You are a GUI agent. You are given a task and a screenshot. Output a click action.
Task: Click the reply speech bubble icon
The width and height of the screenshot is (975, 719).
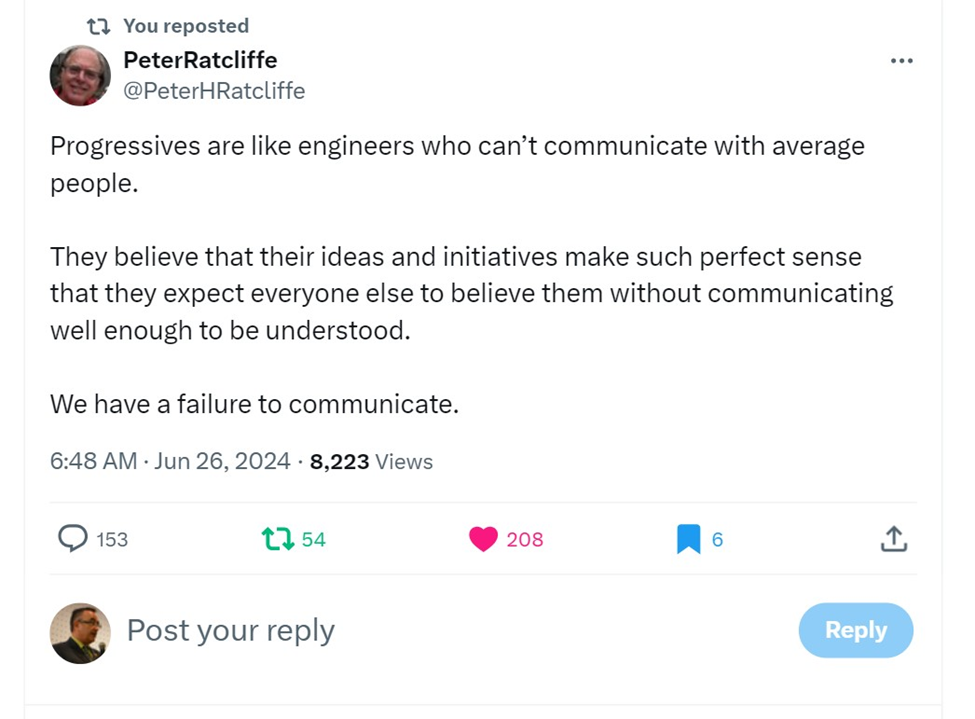point(73,539)
